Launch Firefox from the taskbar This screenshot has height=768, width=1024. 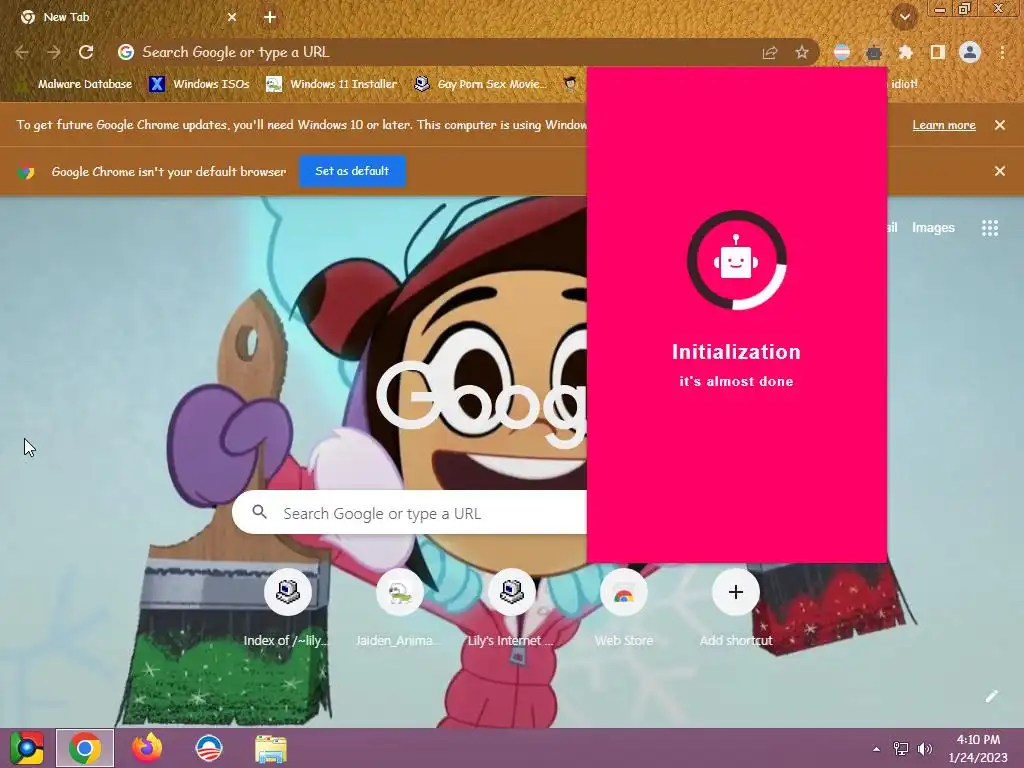click(147, 748)
